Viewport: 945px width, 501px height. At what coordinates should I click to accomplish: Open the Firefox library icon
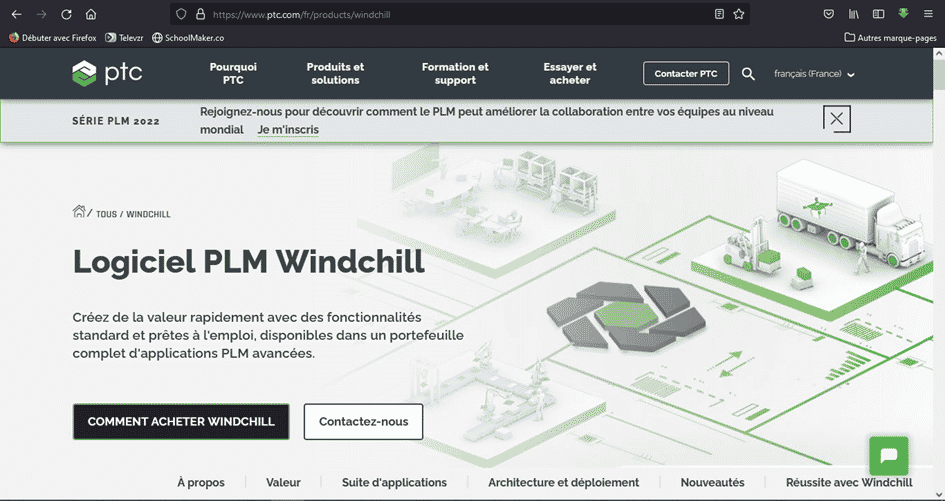[854, 14]
